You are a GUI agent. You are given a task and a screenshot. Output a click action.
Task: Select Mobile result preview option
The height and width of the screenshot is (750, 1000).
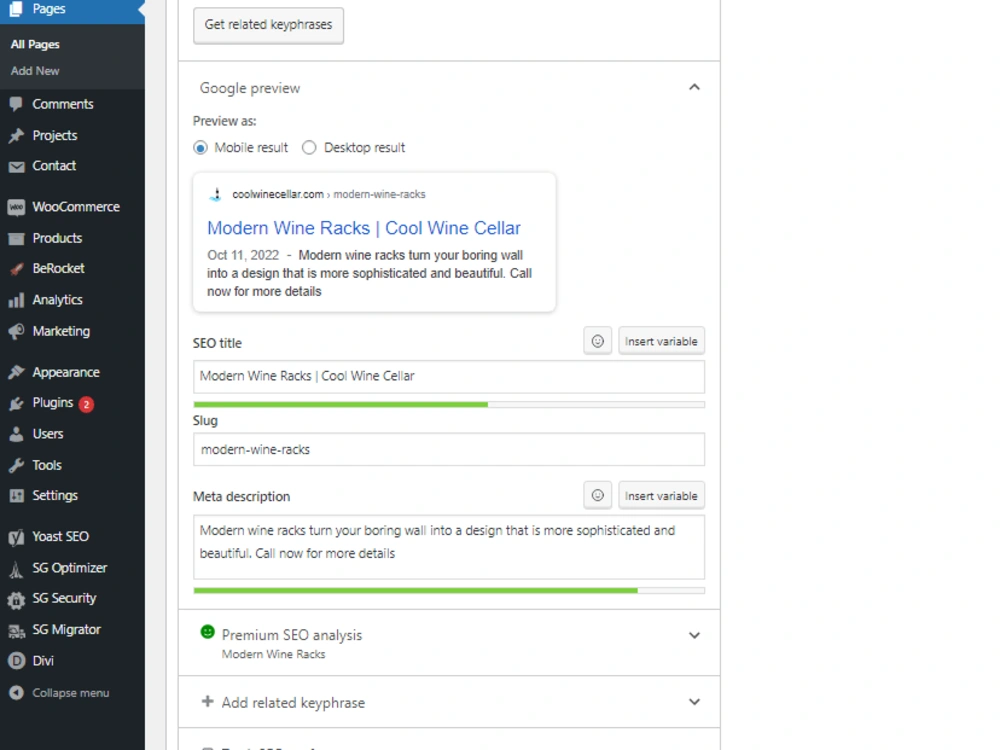pyautogui.click(x=200, y=148)
